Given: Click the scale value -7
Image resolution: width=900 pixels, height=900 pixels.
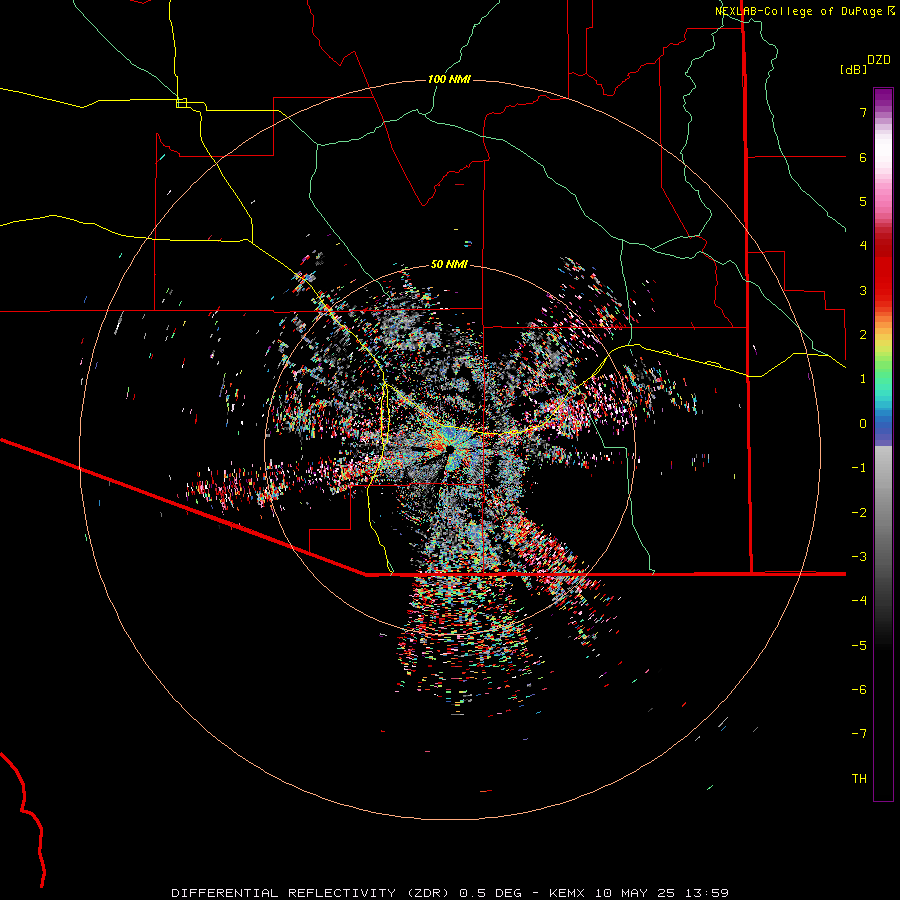Looking at the screenshot, I should [859, 734].
